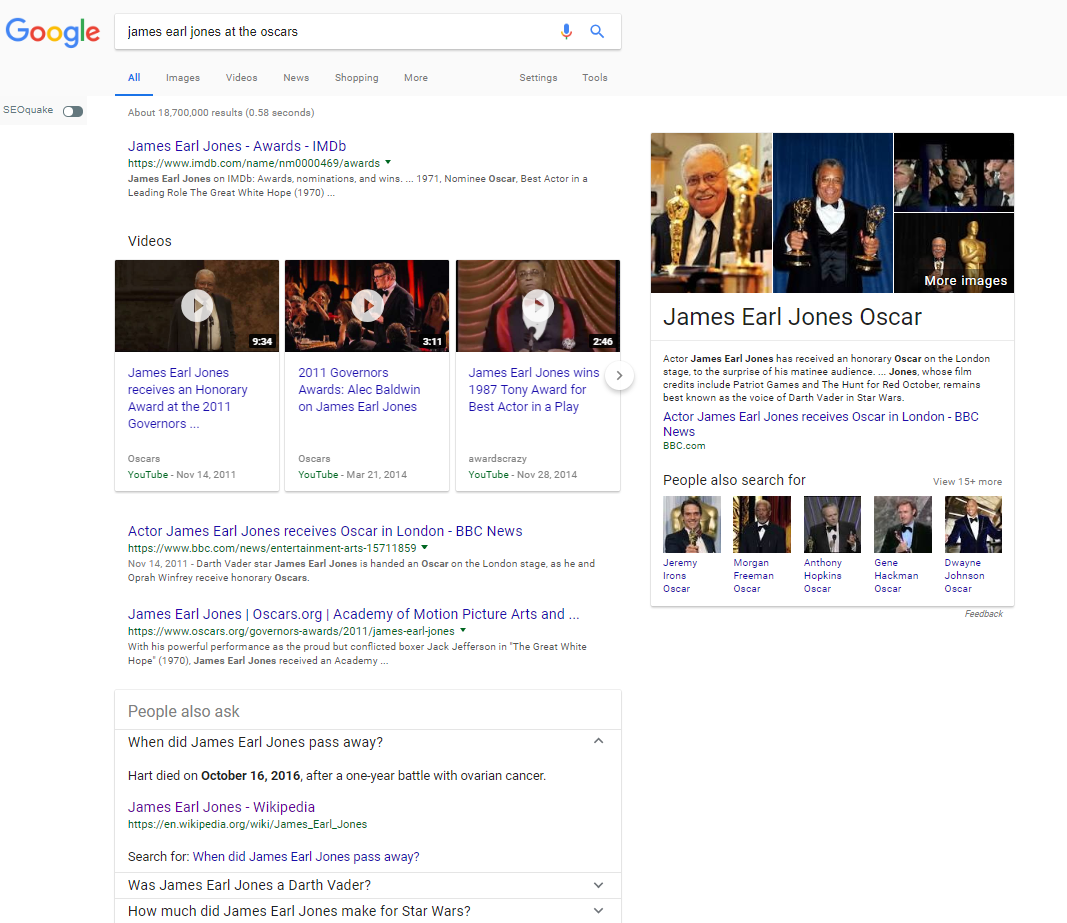The image size is (1067, 923).
Task: Expand 'Was James Earl Jones a Darth Vader?'
Action: [598, 885]
